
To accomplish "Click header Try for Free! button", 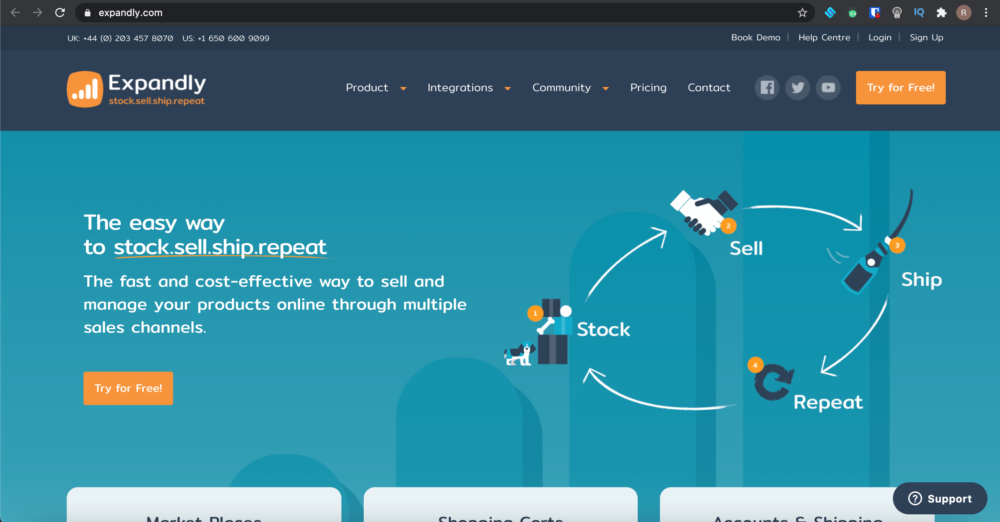I will 901,87.
